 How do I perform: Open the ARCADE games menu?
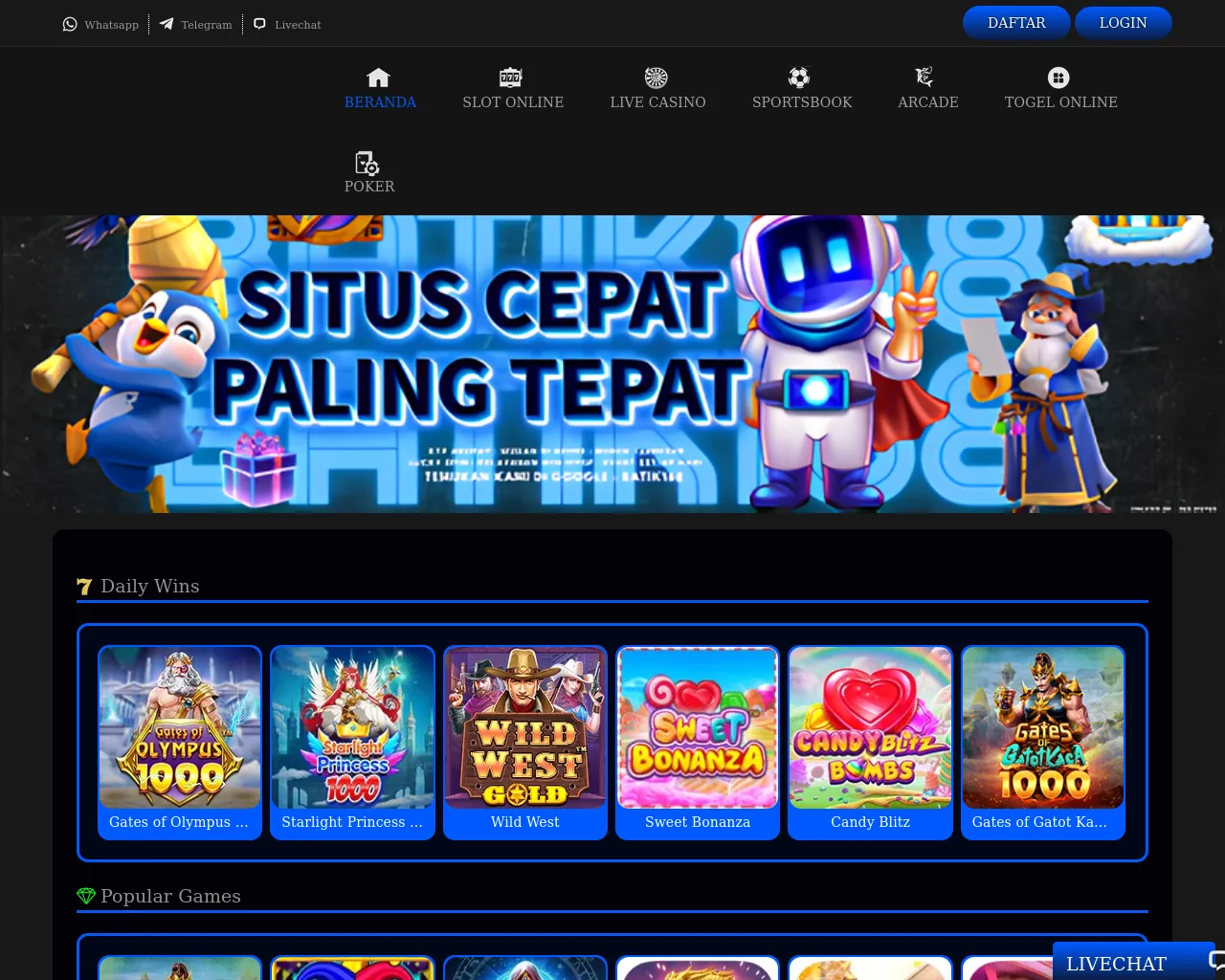928,102
